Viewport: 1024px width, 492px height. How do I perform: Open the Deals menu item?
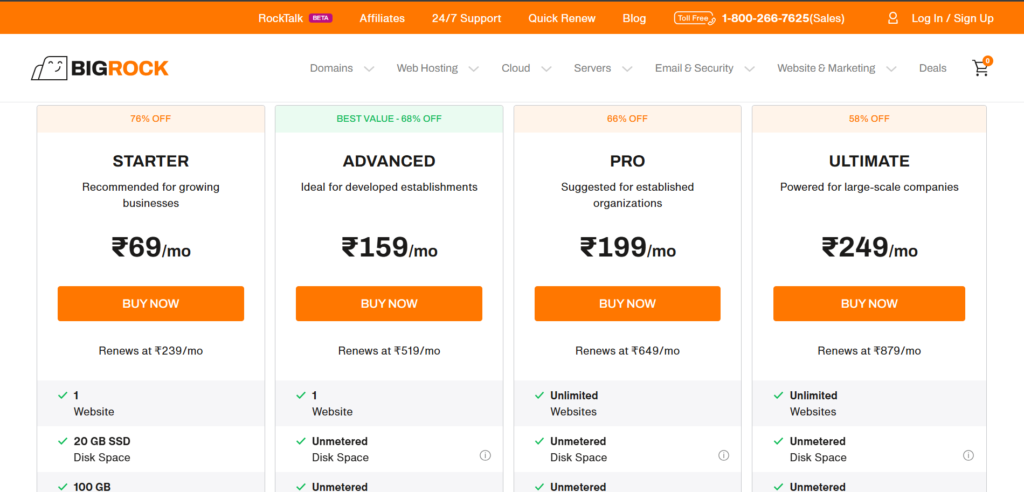[x=932, y=68]
